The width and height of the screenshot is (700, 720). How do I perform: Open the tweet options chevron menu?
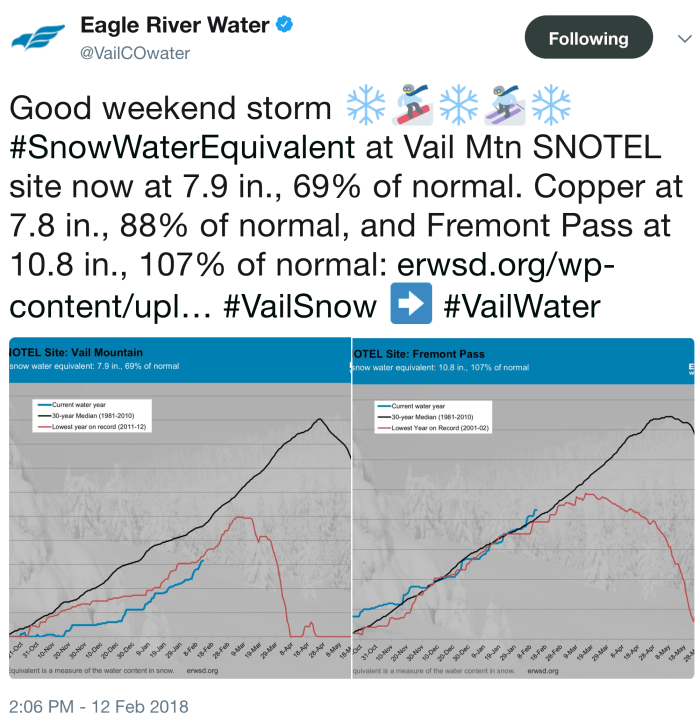pos(671,38)
